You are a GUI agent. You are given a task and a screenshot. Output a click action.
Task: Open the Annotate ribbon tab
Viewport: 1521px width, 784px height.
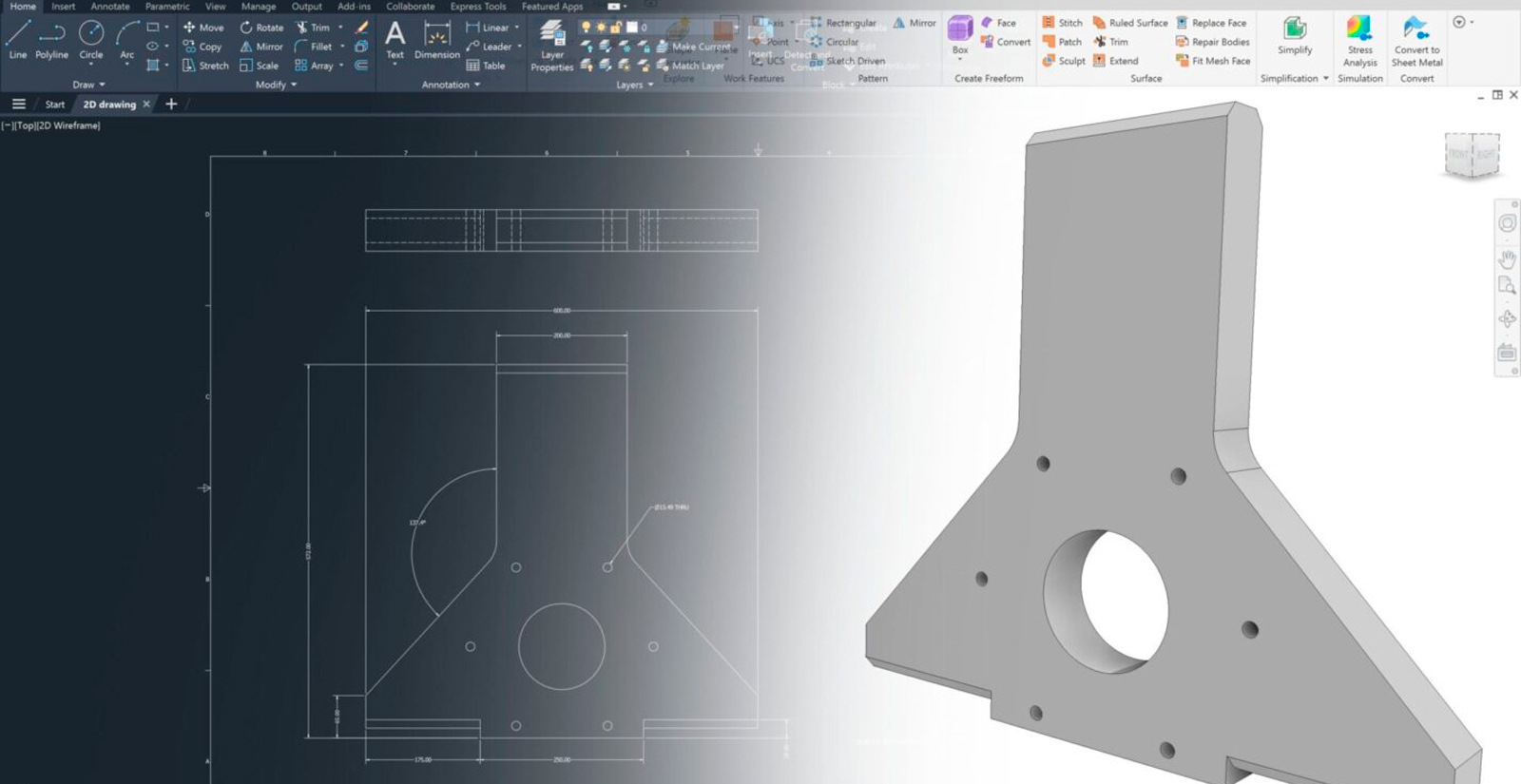(110, 7)
